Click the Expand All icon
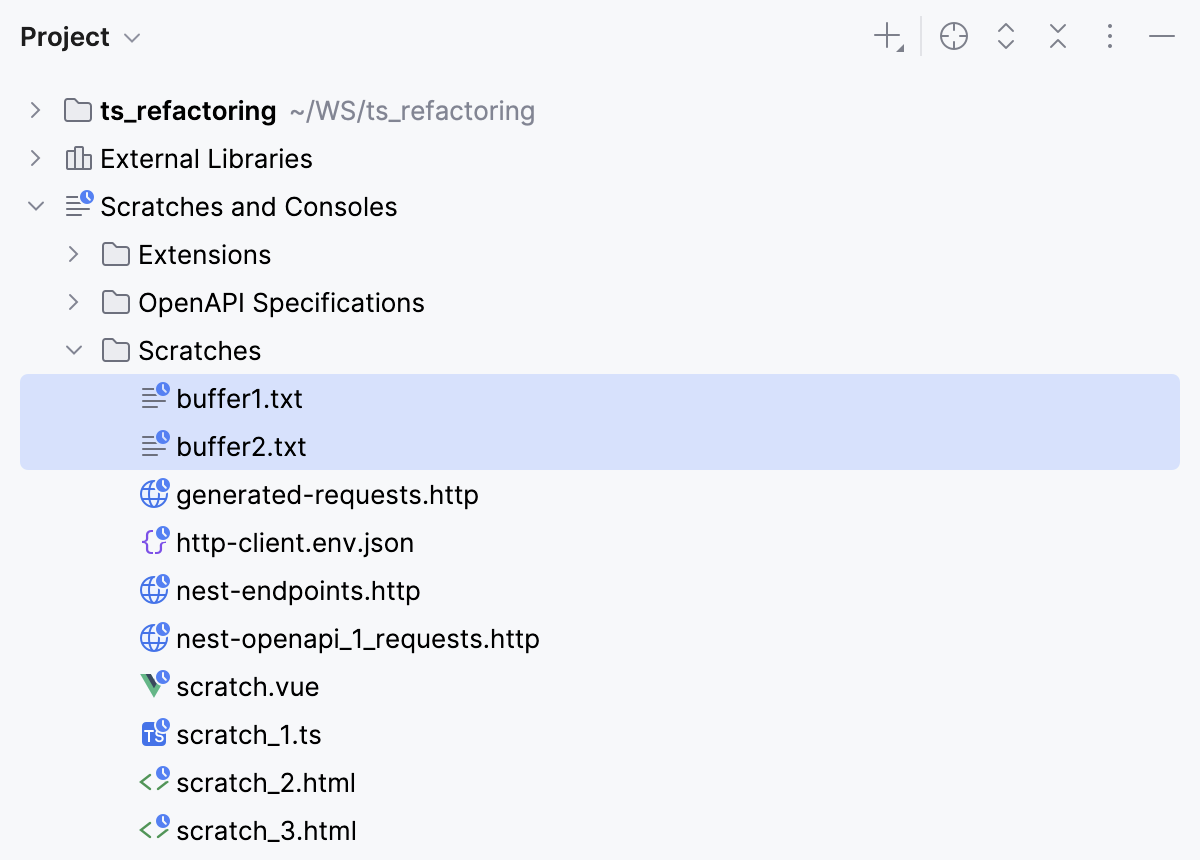Viewport: 1200px width, 860px height. point(1006,38)
